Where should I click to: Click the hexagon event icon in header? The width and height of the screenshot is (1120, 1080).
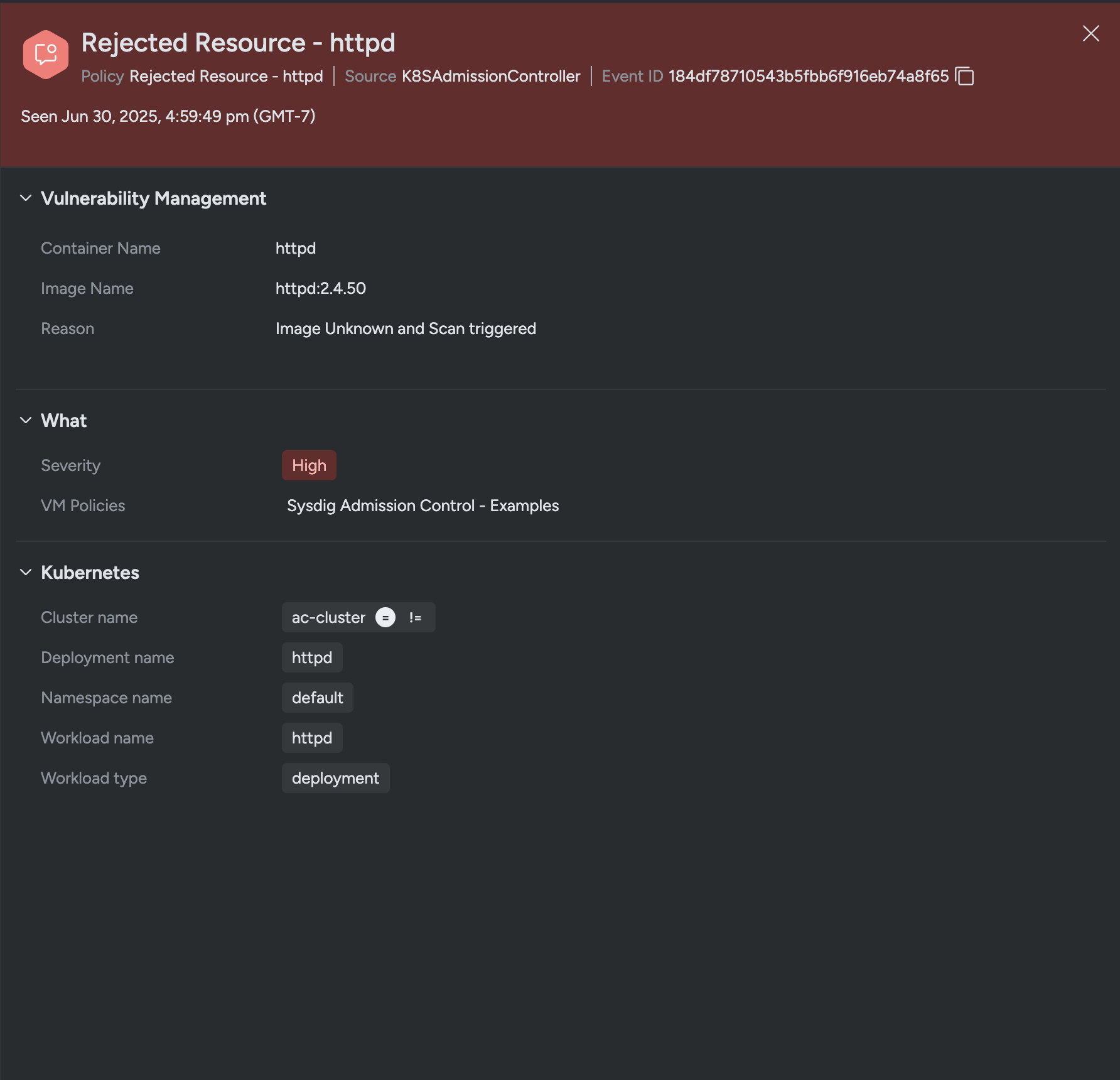pos(46,55)
